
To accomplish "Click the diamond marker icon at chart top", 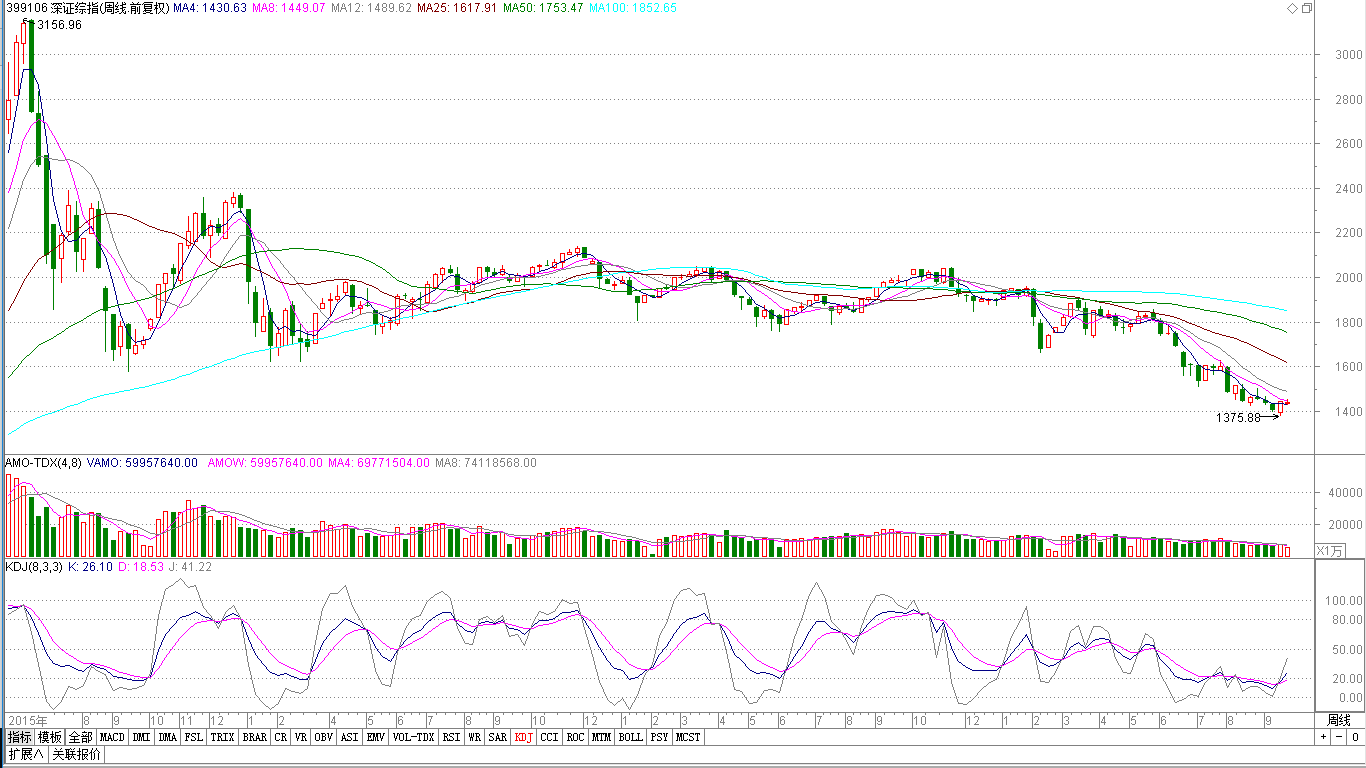I will pyautogui.click(x=1292, y=8).
